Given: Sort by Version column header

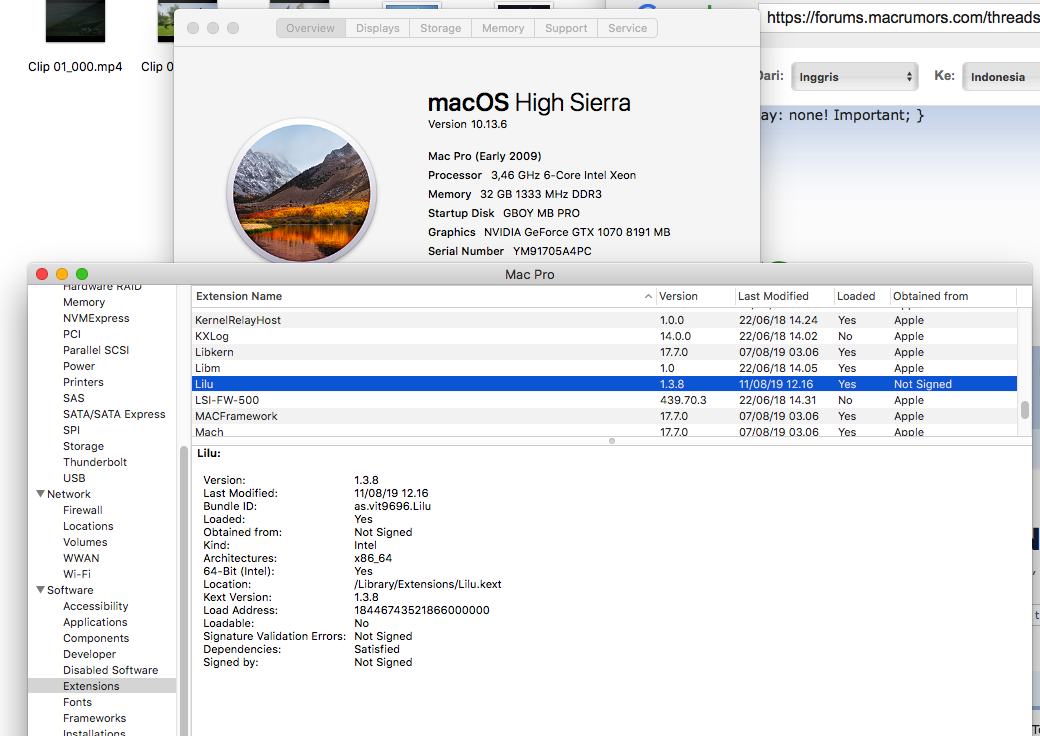Looking at the screenshot, I should pyautogui.click(x=696, y=296).
